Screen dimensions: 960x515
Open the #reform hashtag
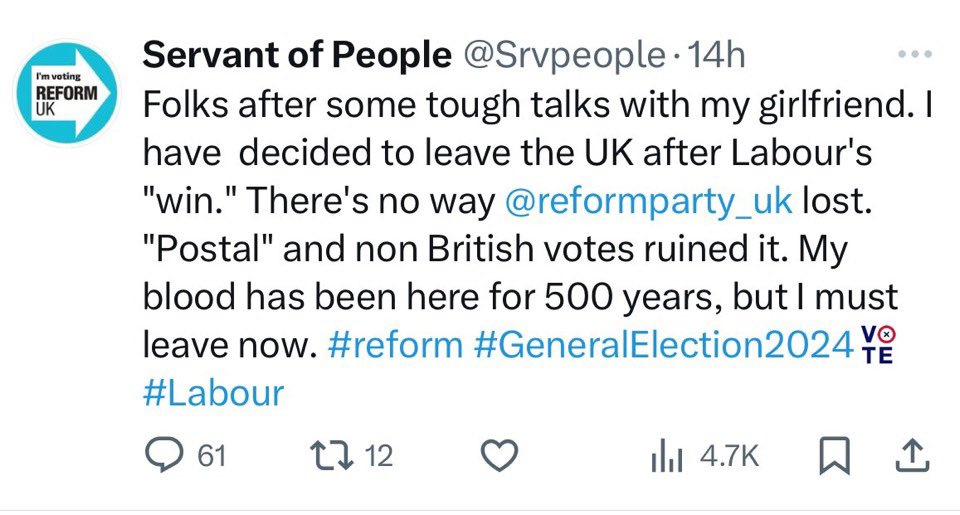pyautogui.click(x=395, y=345)
